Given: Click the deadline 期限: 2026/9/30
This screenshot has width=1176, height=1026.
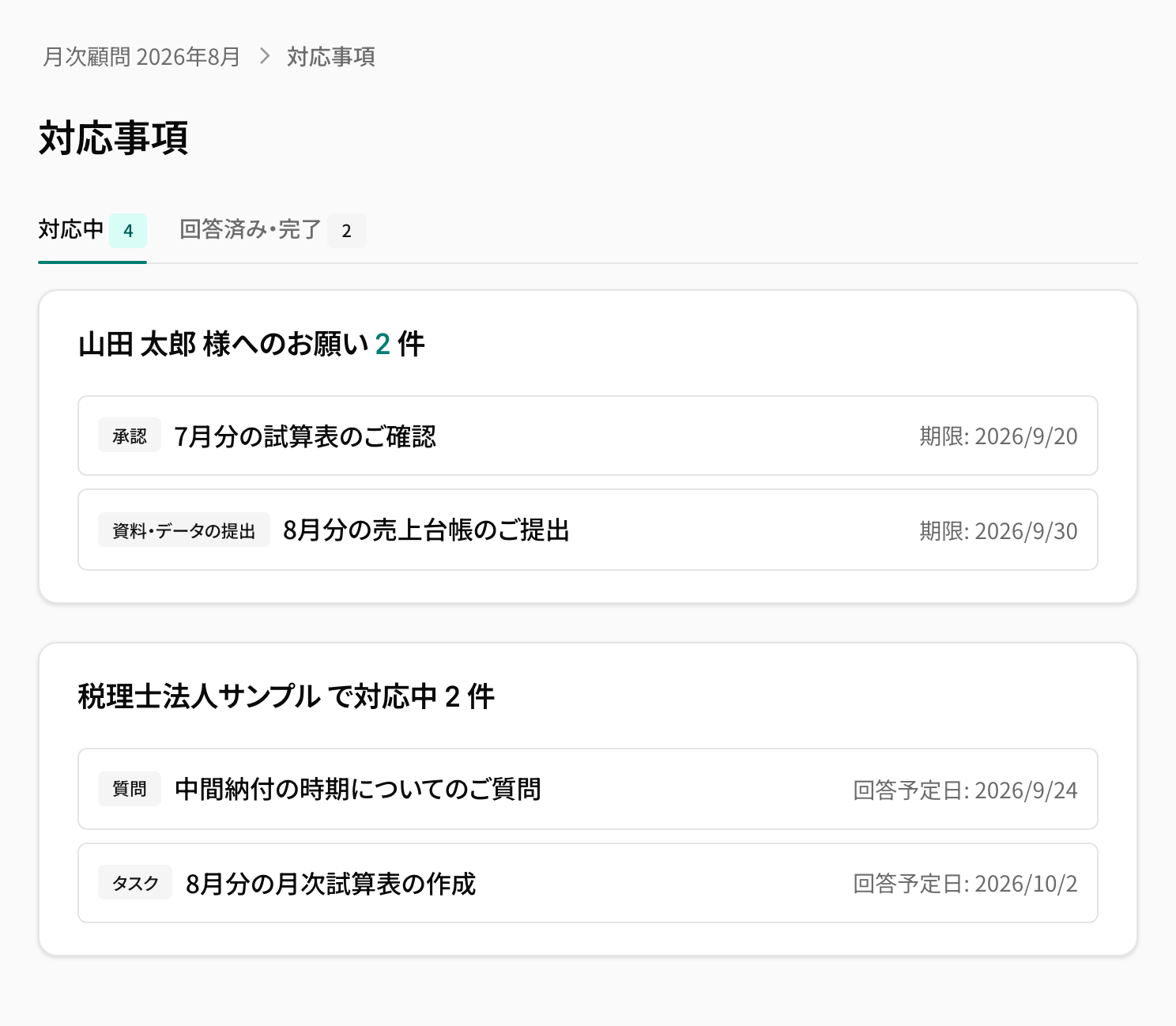Looking at the screenshot, I should pyautogui.click(x=998, y=530).
